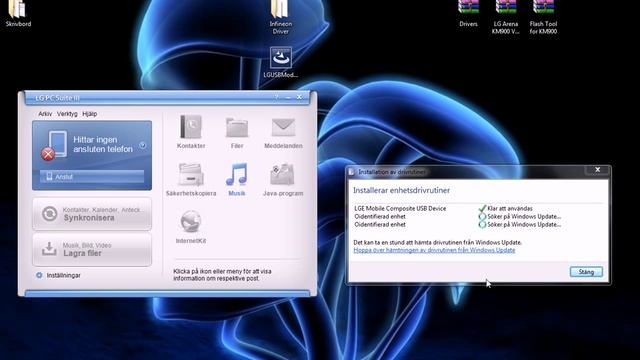The height and width of the screenshot is (360, 640).
Task: Open the Verktyg menu
Action: [67, 114]
